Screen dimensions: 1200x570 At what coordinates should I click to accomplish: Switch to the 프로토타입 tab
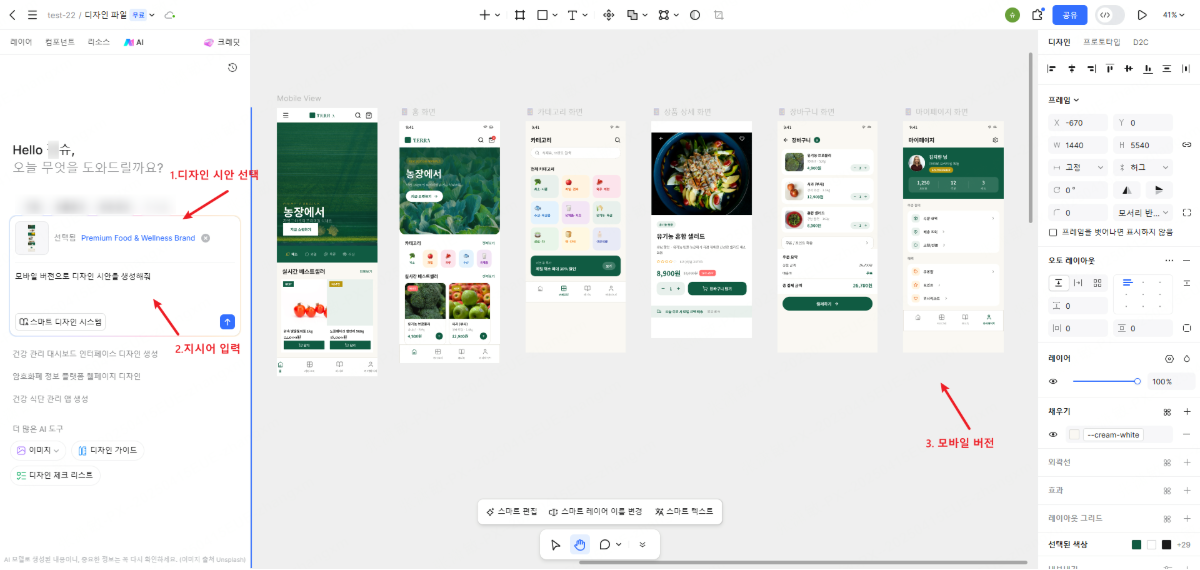(x=1101, y=42)
